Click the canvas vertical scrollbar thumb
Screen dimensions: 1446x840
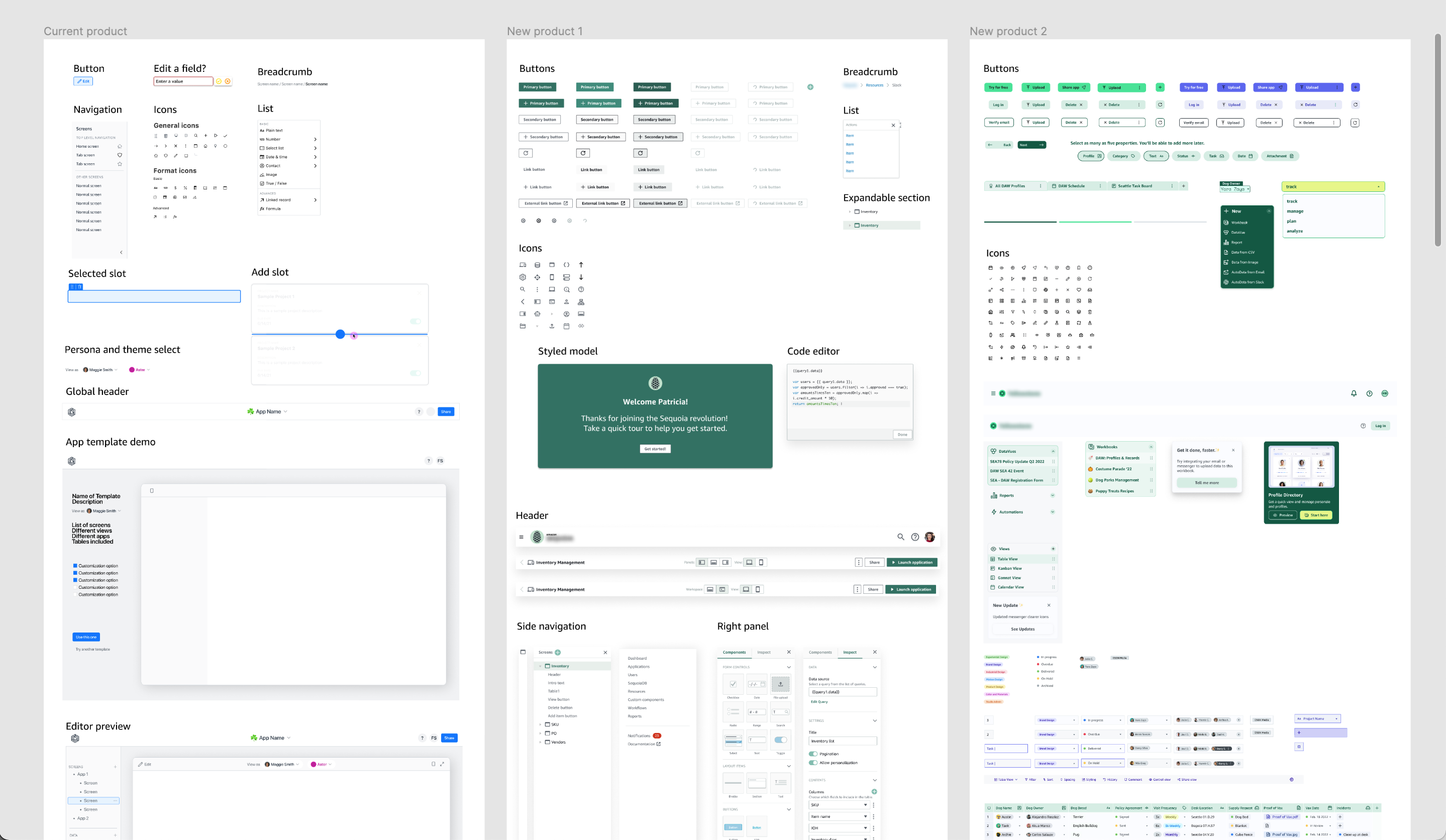(x=1437, y=140)
